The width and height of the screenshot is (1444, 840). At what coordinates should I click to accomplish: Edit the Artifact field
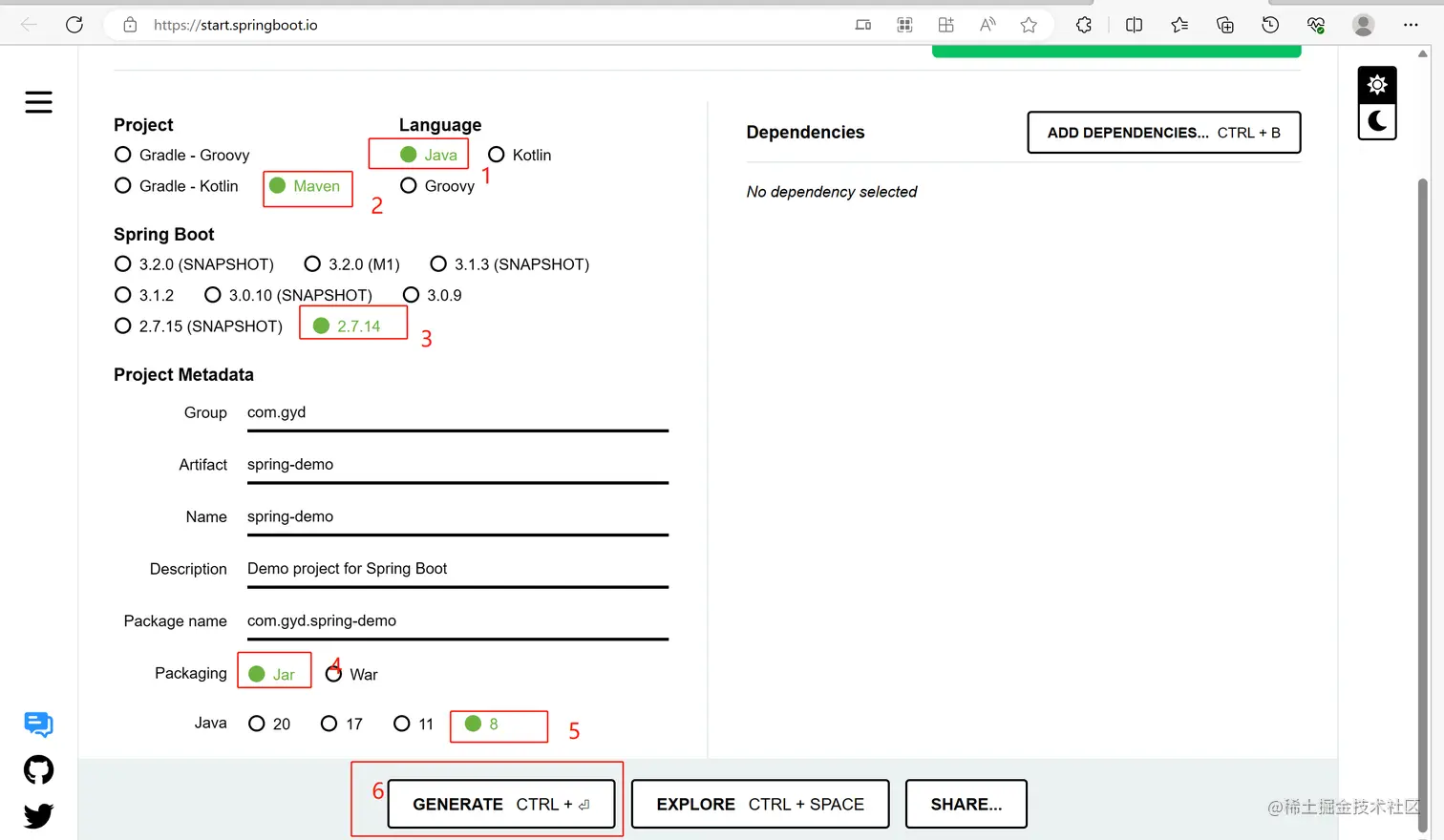[x=457, y=465]
